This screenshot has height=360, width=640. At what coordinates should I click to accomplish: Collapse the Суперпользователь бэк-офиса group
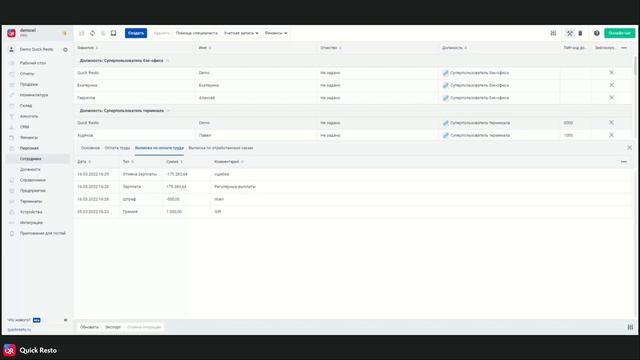[x=167, y=60]
